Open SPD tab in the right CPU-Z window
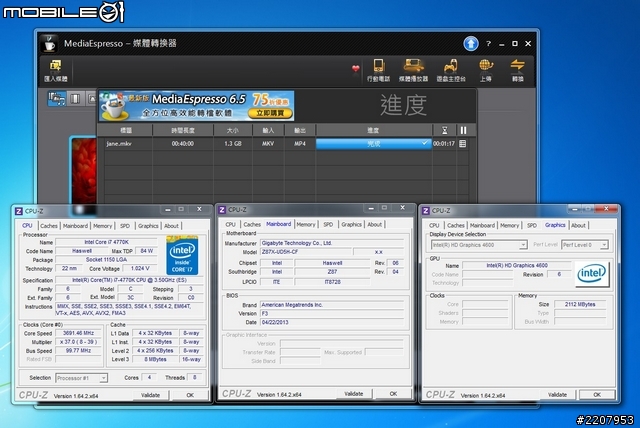The width and height of the screenshot is (640, 428). coord(532,225)
